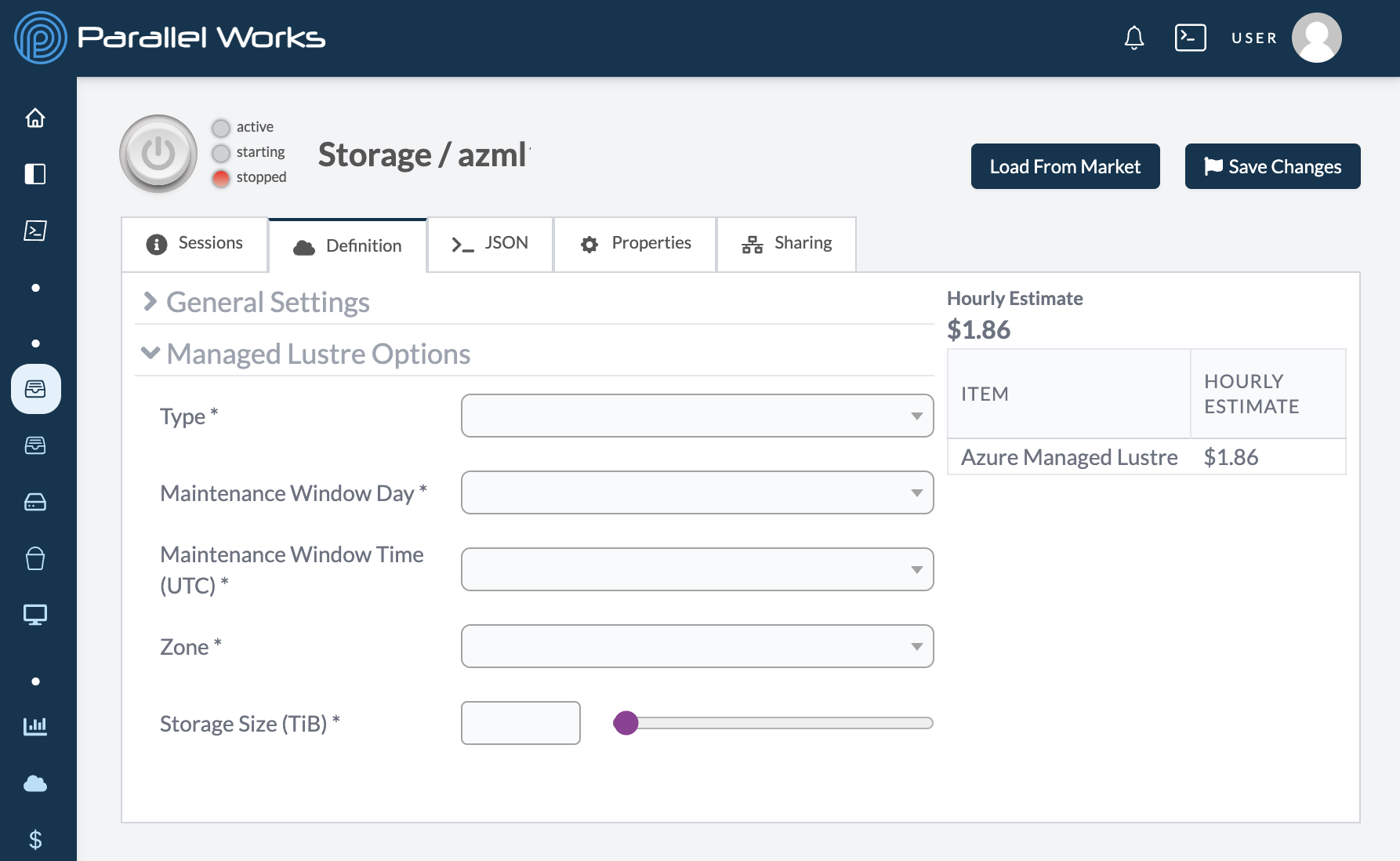The width and height of the screenshot is (1400, 861).
Task: Open the sidebar terminal/workflow icon
Action: coord(35,231)
